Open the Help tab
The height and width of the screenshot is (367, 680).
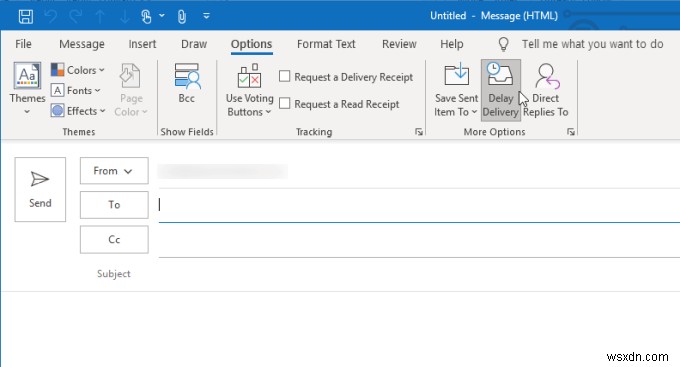(x=452, y=44)
